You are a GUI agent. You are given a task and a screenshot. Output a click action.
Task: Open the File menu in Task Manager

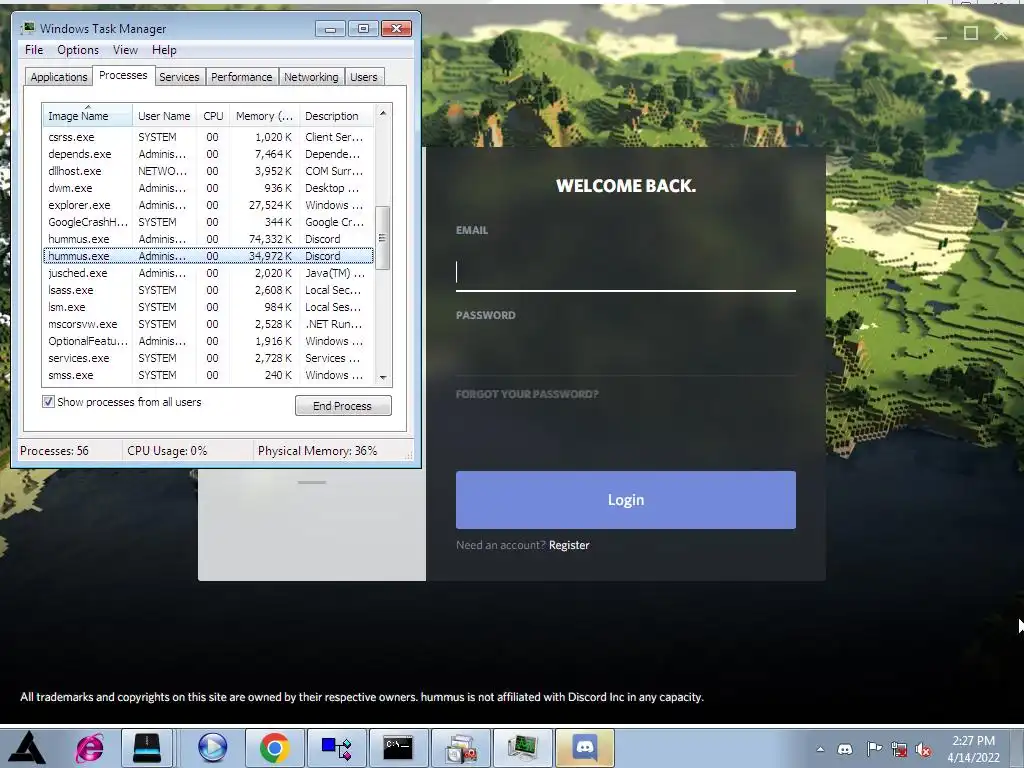(x=34, y=50)
